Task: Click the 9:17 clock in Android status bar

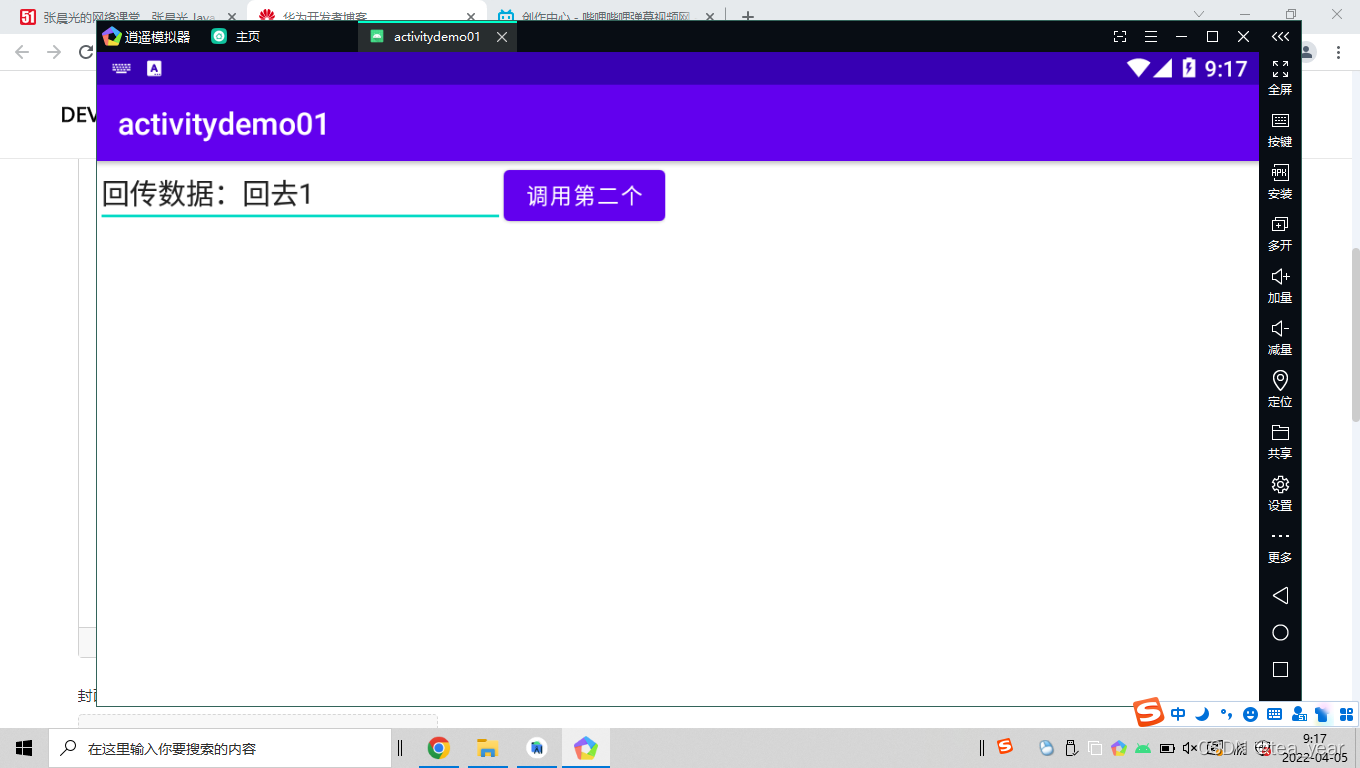Action: click(1226, 68)
